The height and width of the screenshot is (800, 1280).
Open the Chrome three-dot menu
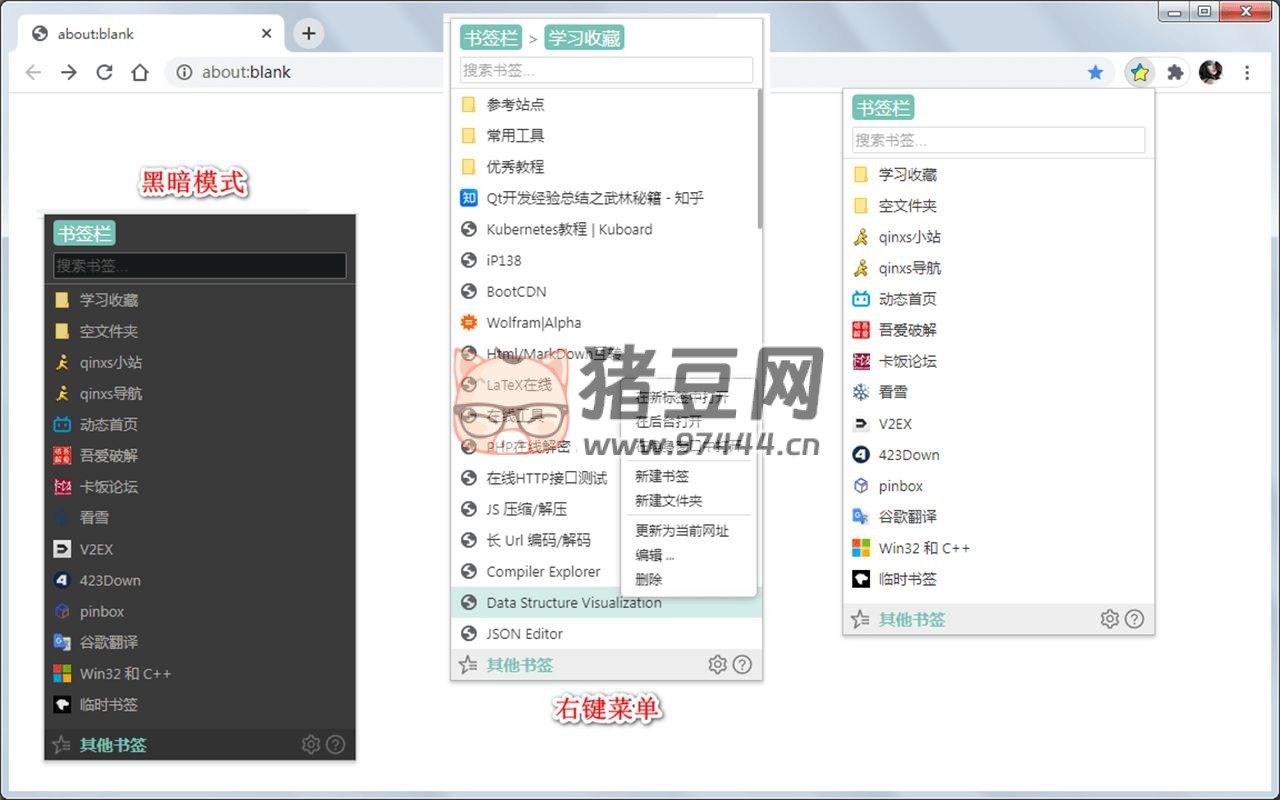1247,72
